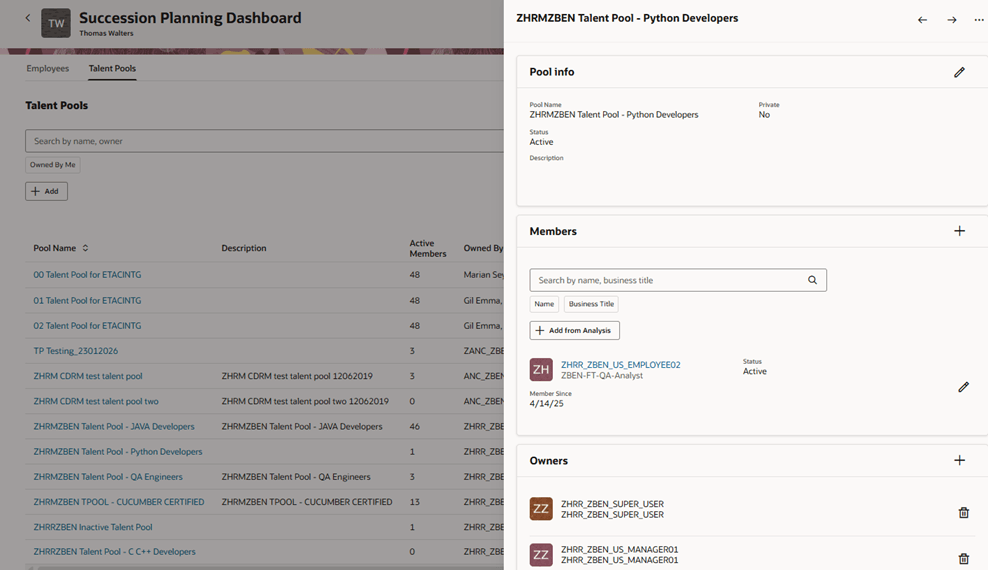The image size is (988, 570).
Task: Open 01 Talent Pool for ETACINTG
Action: pos(87,300)
